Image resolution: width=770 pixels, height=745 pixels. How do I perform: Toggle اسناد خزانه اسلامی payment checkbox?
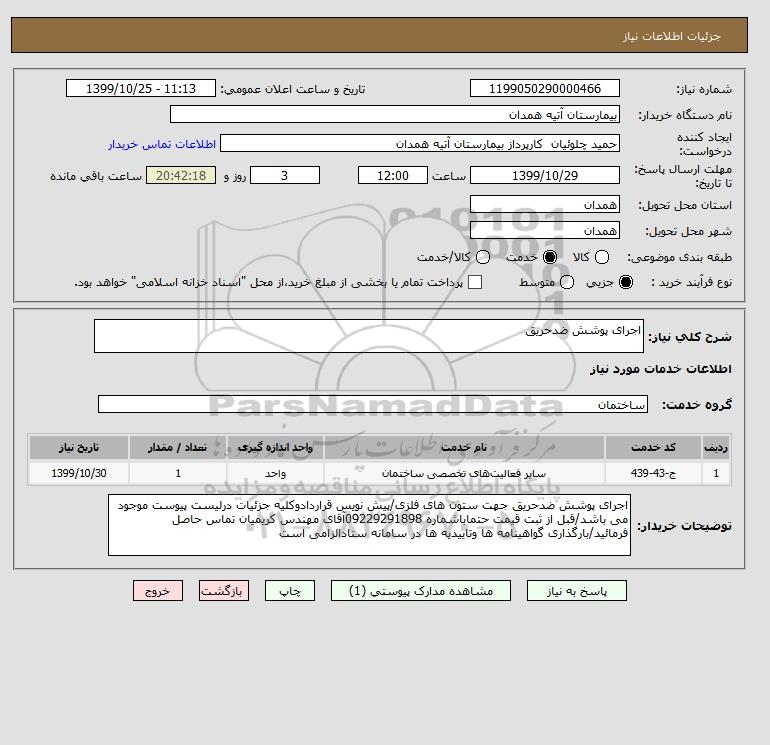point(475,282)
